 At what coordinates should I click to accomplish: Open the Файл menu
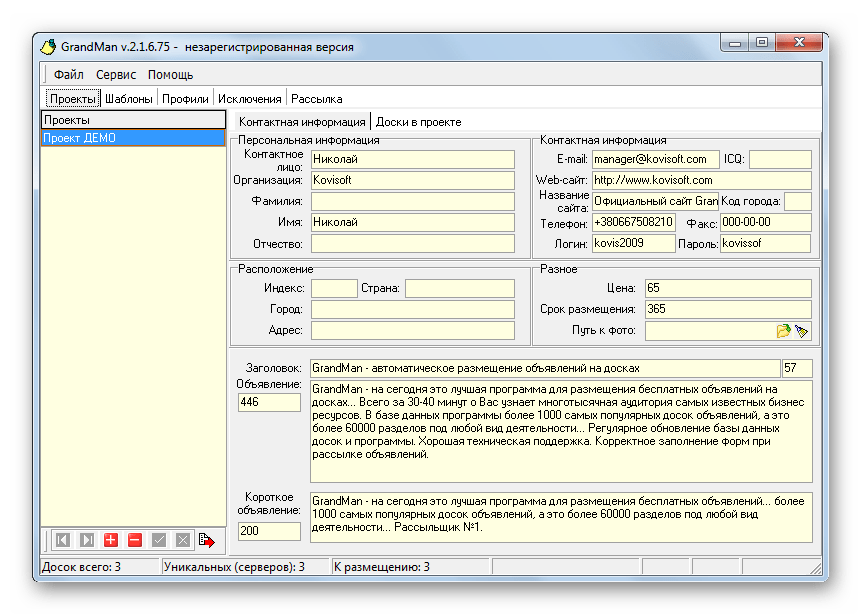coord(69,75)
